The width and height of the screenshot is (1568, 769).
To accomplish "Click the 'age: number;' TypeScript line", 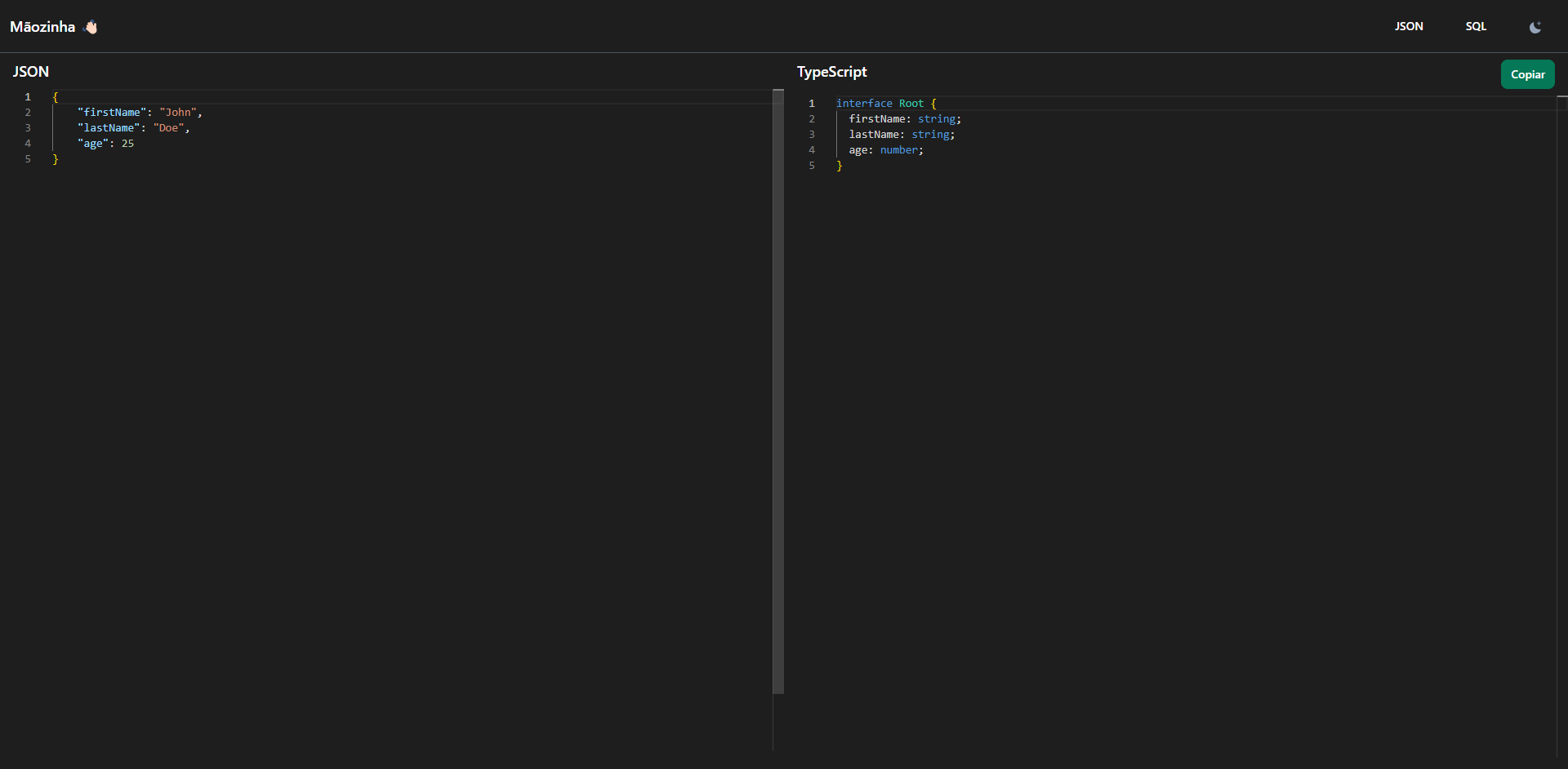I will click(886, 150).
